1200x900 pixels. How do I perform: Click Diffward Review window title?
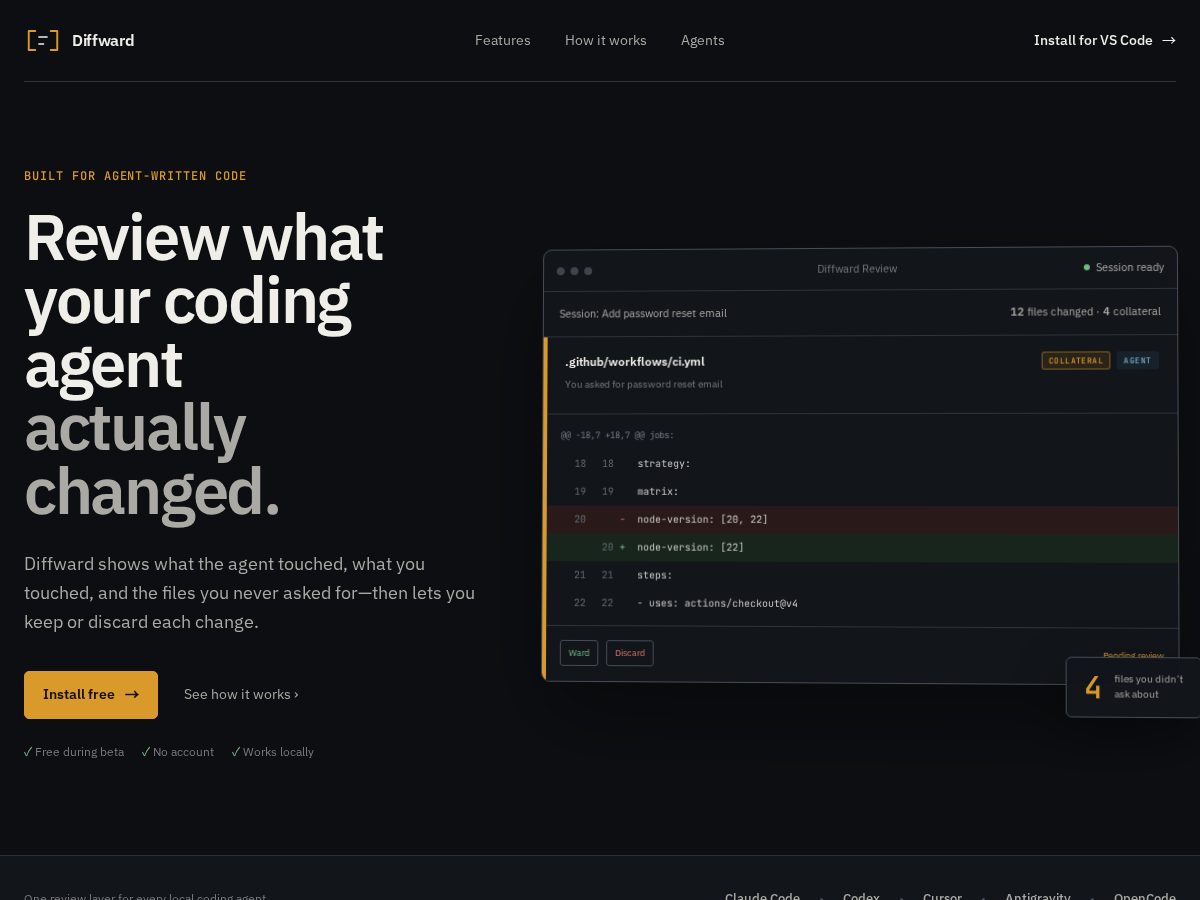coord(857,269)
